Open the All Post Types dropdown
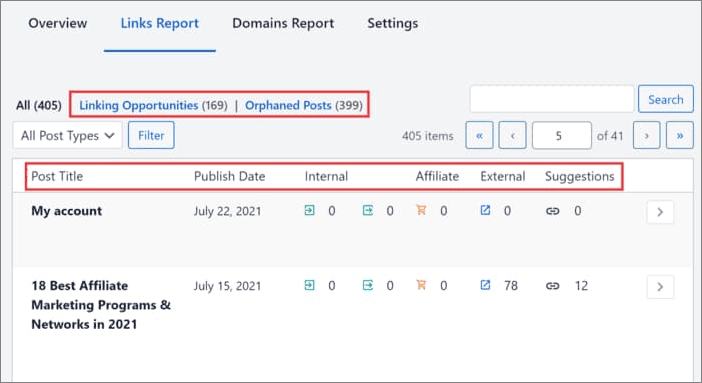The width and height of the screenshot is (702, 383). 68,135
